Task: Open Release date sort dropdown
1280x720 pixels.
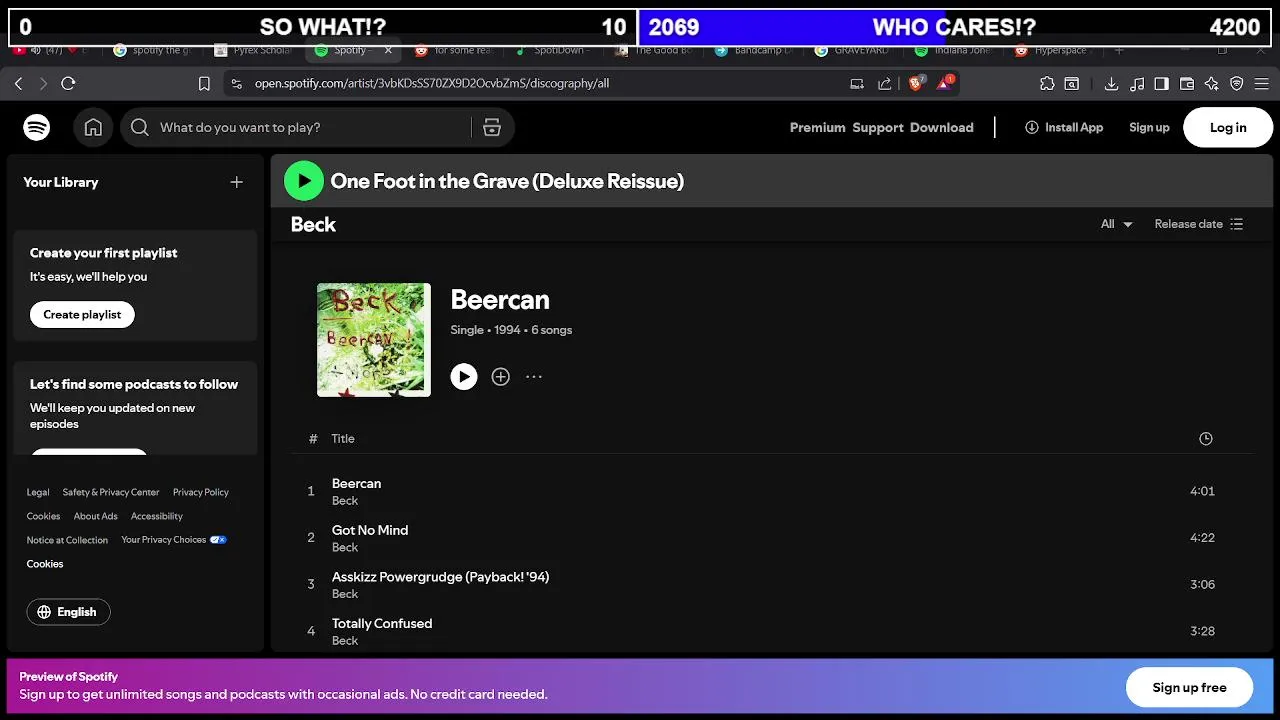Action: [1198, 224]
